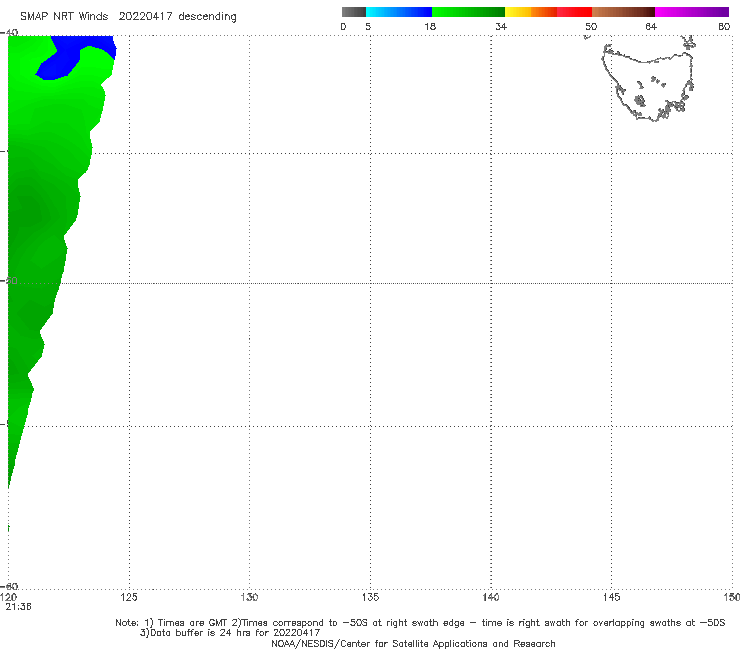Viewport: 740px width, 650px height.
Task: Click the latitude label '-40'
Action: pyautogui.click(x=9, y=32)
